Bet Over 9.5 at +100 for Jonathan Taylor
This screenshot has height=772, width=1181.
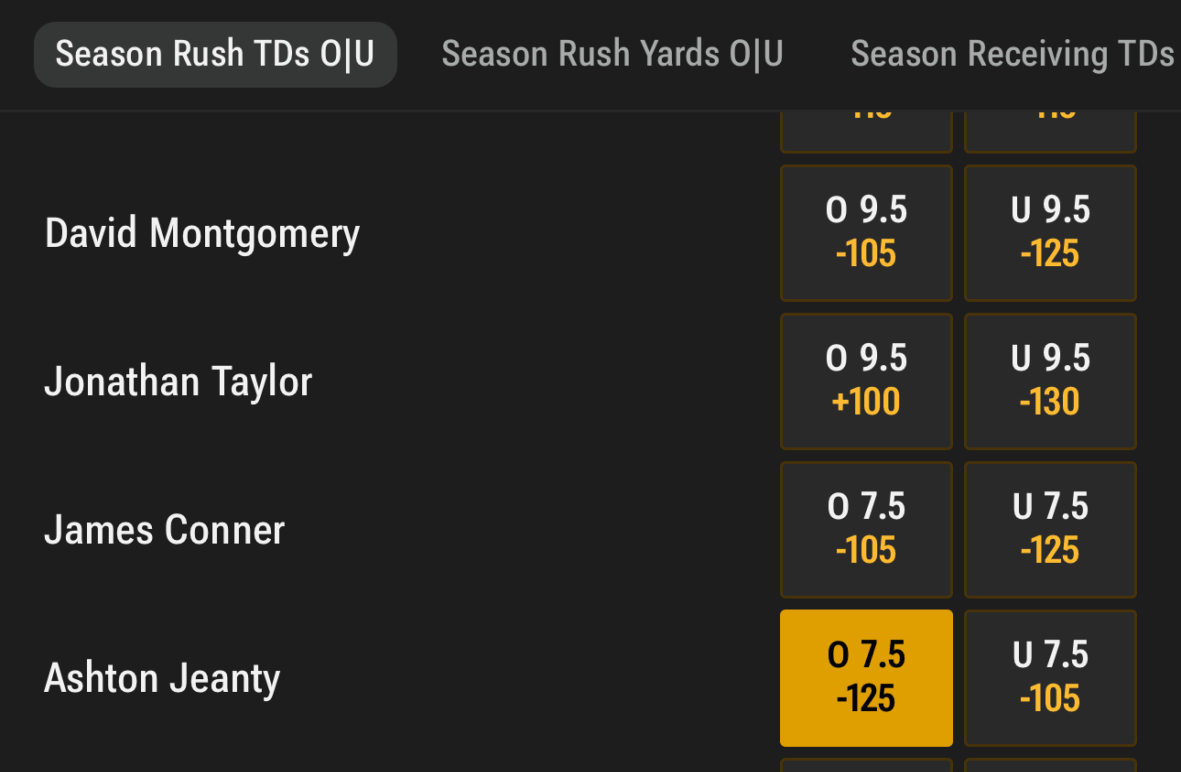click(866, 381)
